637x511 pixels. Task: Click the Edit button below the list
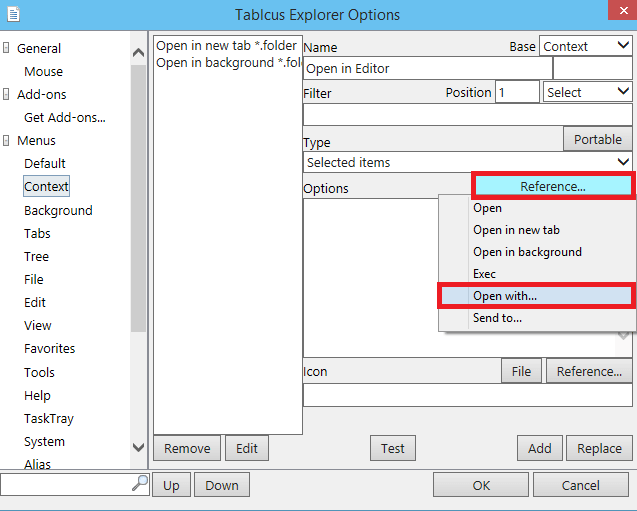(x=247, y=448)
